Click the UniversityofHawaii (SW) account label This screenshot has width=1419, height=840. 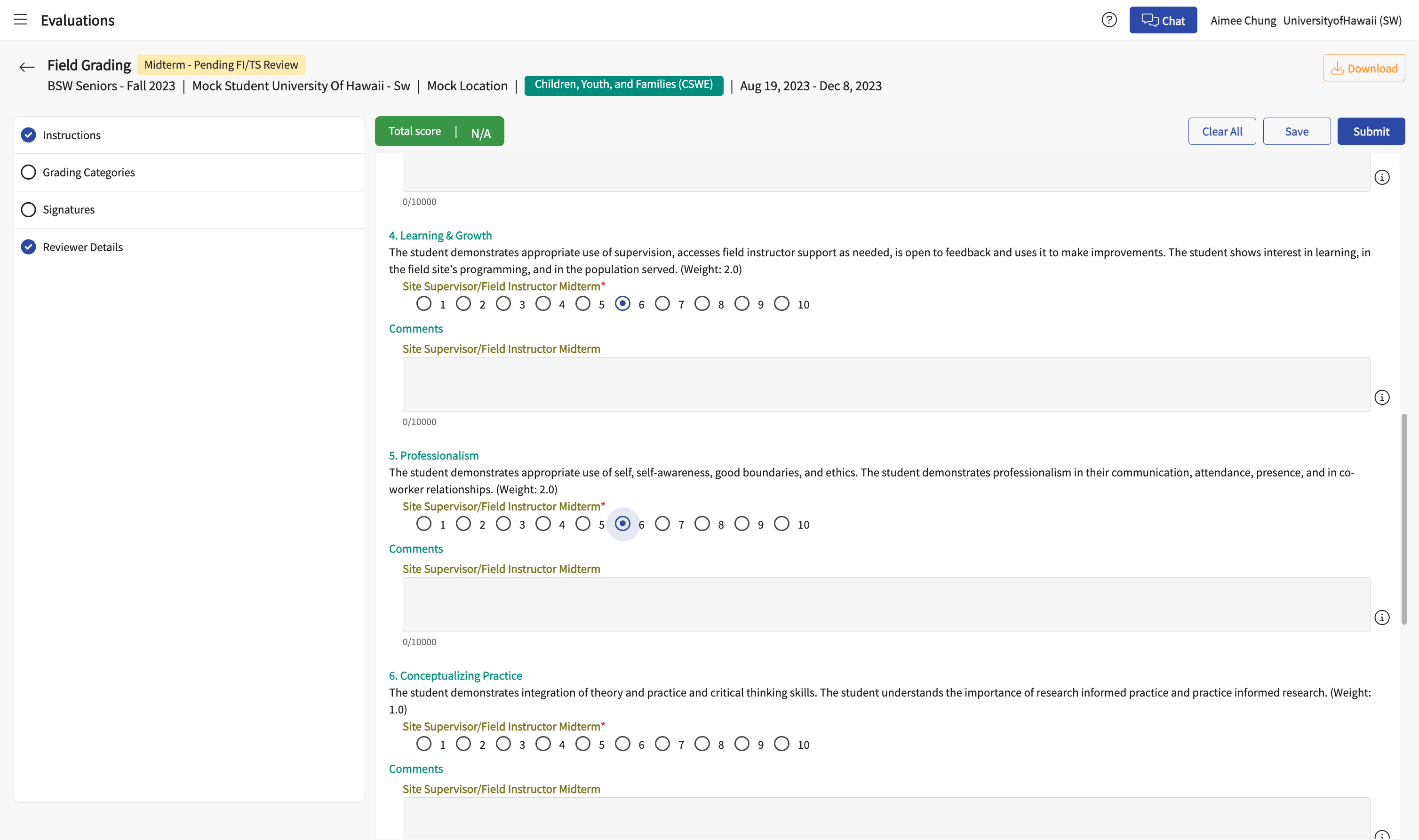click(x=1342, y=21)
